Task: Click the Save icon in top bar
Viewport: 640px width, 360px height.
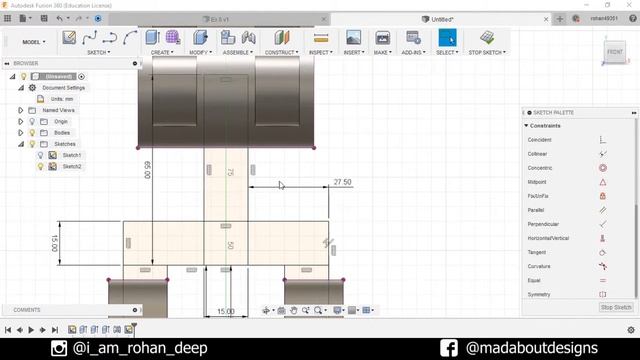Action: tap(44, 18)
